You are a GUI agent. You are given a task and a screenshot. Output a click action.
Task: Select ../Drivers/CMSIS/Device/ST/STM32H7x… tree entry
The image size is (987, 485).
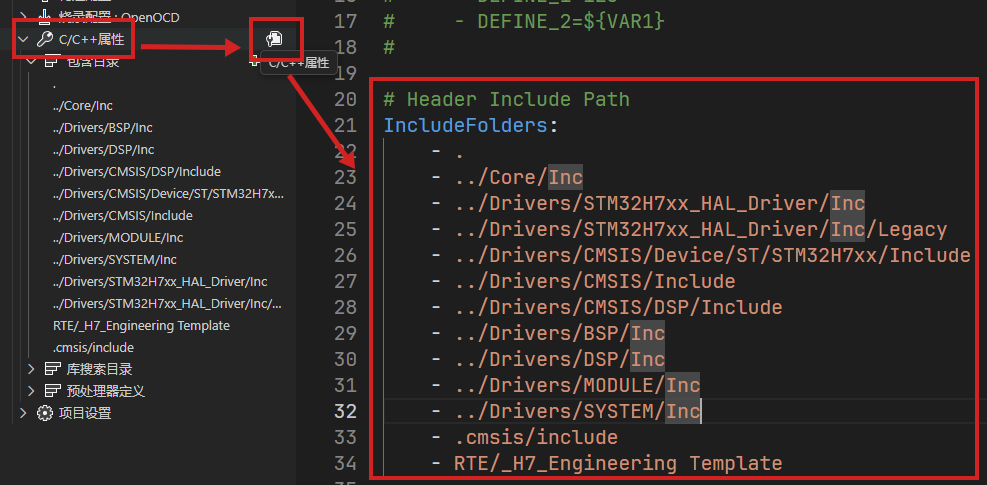tap(168, 193)
